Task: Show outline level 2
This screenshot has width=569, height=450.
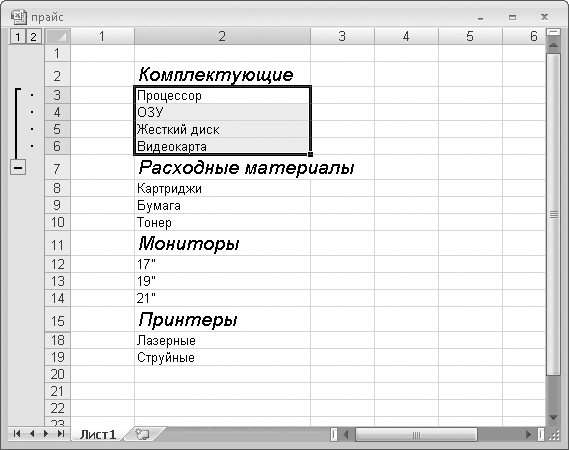Action: [33, 37]
